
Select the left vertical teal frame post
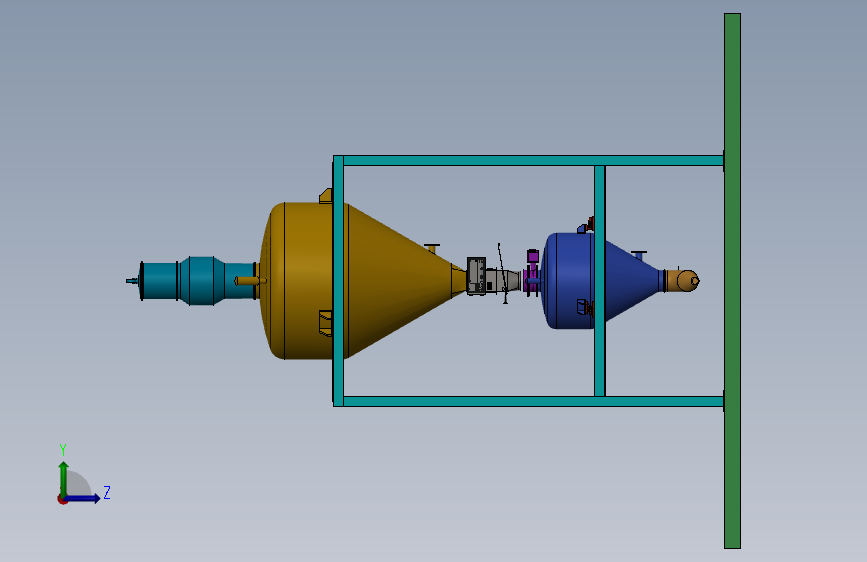[x=338, y=281]
